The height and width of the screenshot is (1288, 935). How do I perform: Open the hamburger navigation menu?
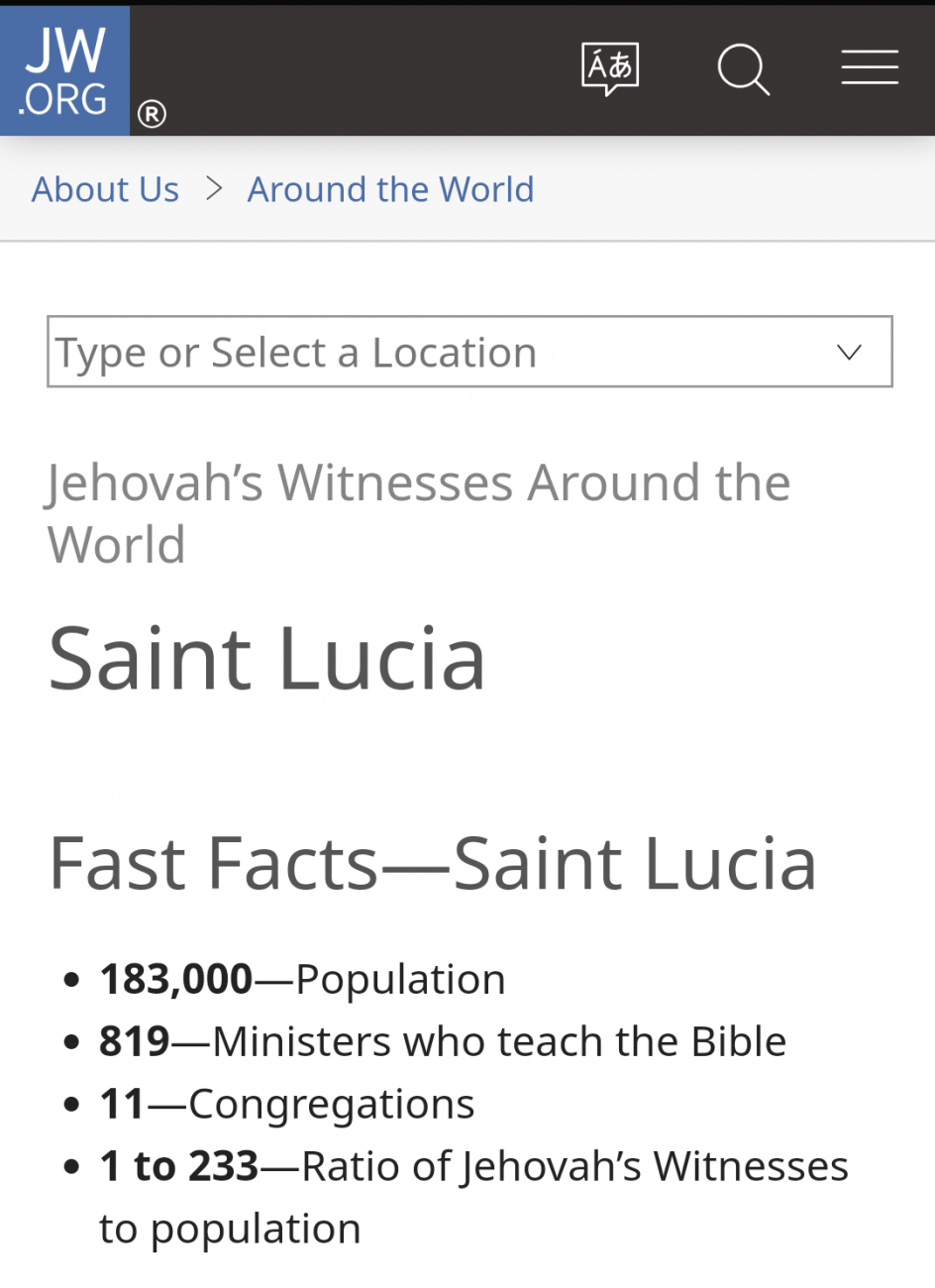870,67
